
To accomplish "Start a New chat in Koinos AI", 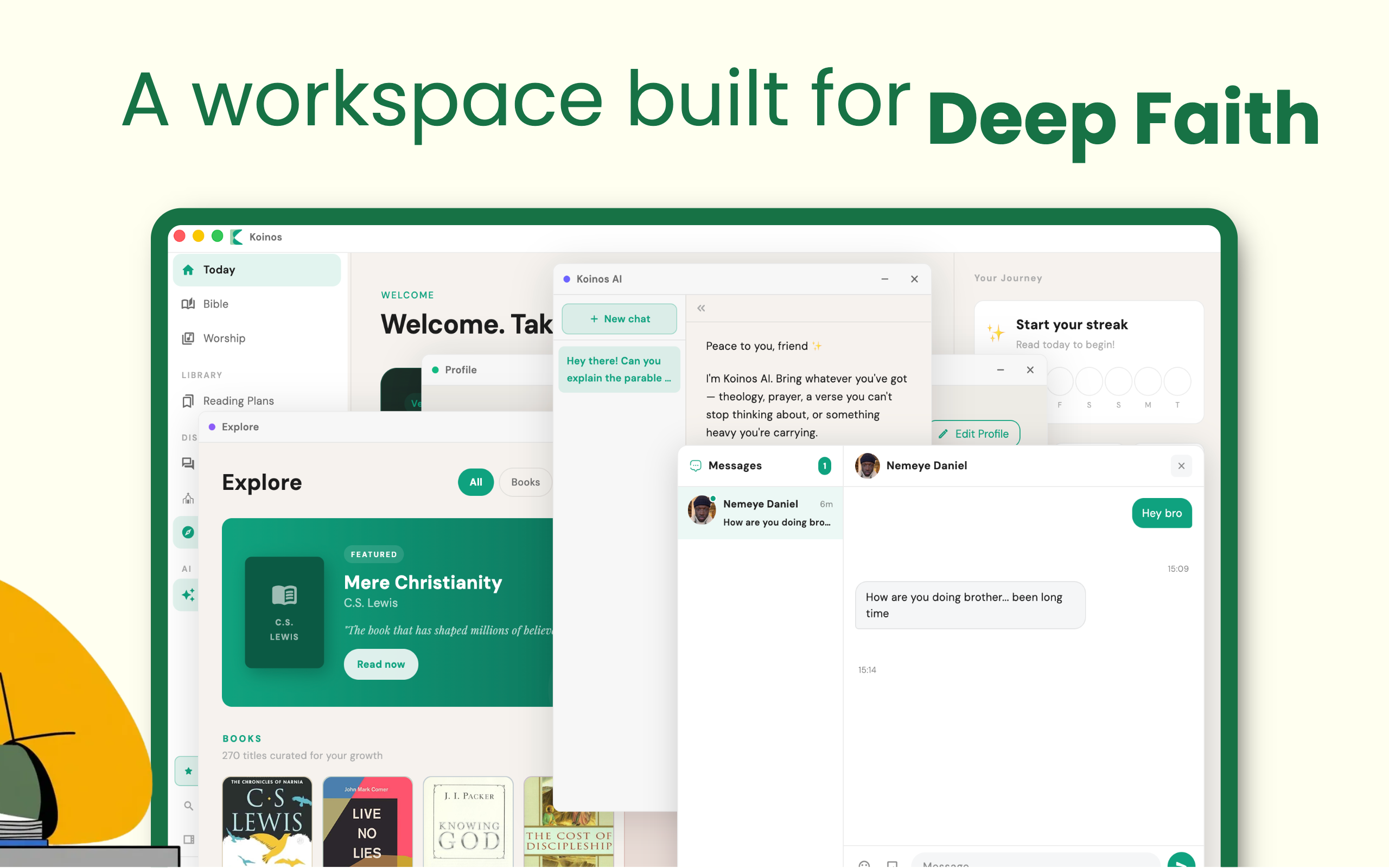I will (x=619, y=318).
